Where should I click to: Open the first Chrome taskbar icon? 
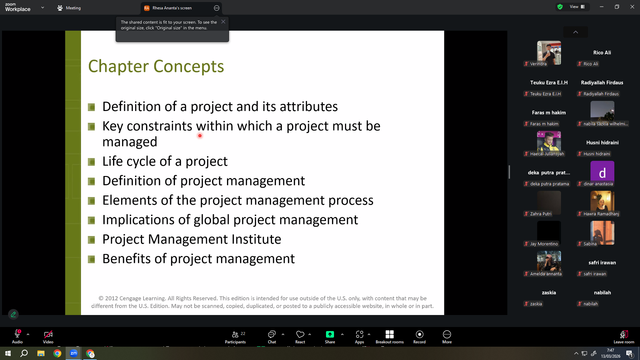point(57,353)
